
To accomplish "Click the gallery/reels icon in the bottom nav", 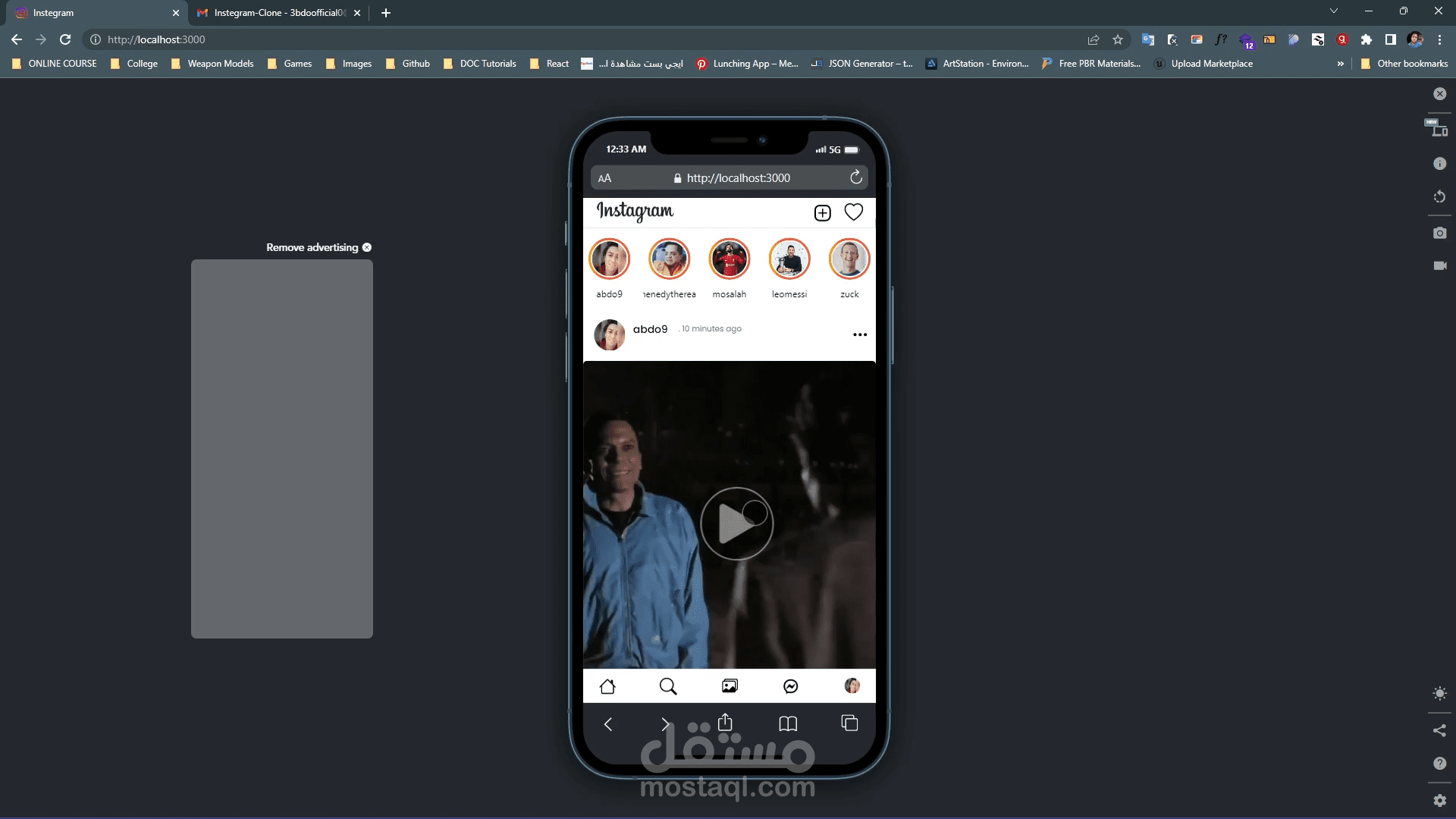I will pos(730,686).
